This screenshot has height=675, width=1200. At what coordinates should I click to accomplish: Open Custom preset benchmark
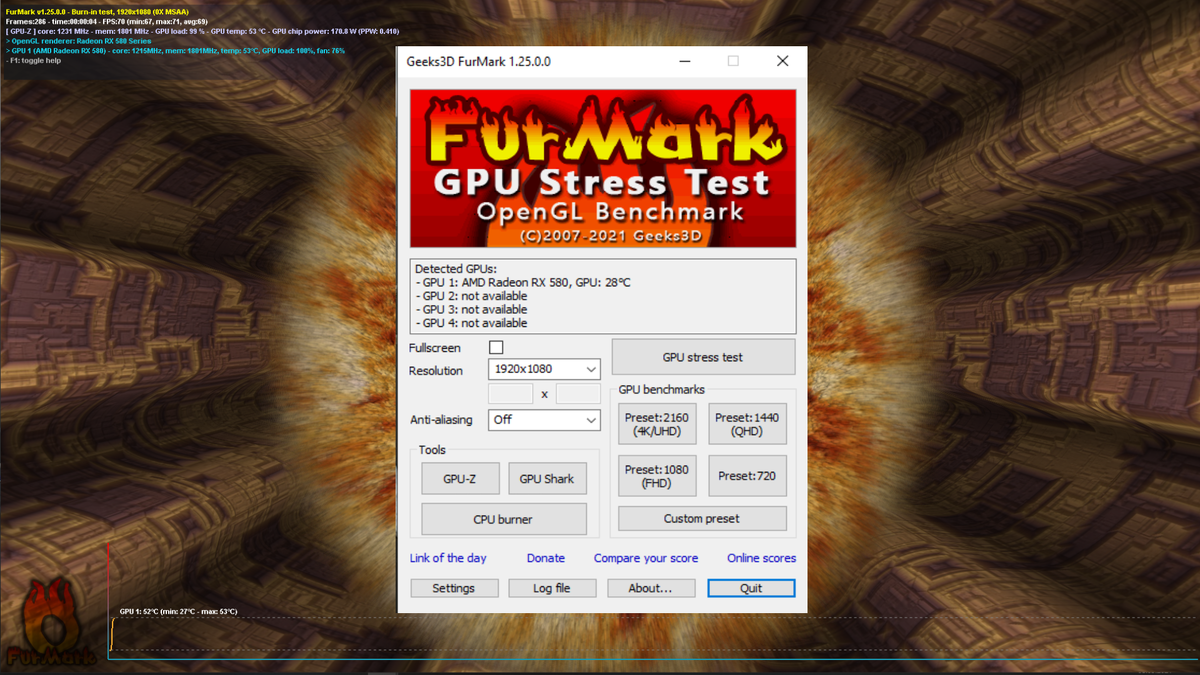click(x=702, y=519)
